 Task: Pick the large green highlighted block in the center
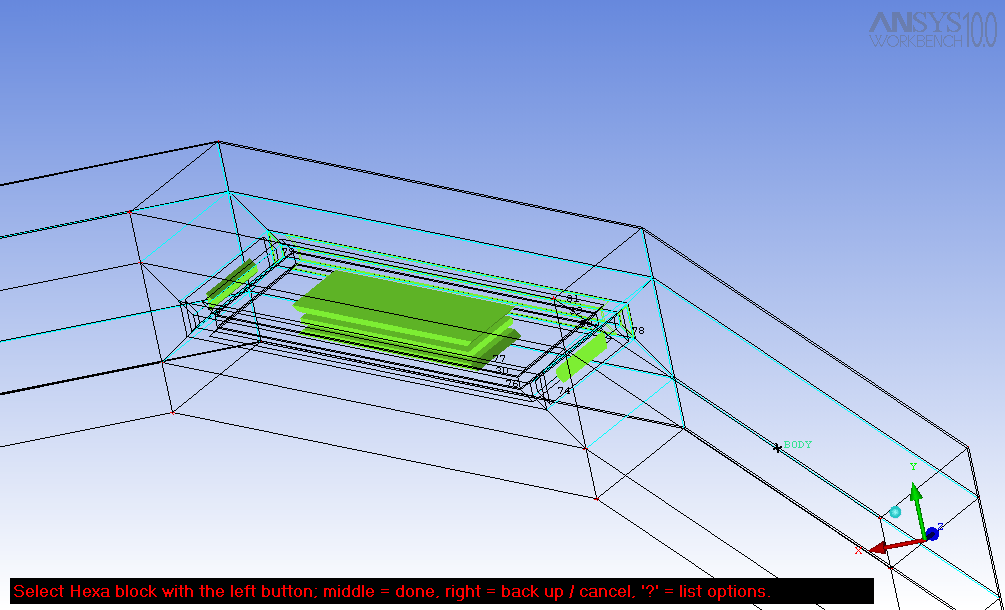(x=406, y=318)
